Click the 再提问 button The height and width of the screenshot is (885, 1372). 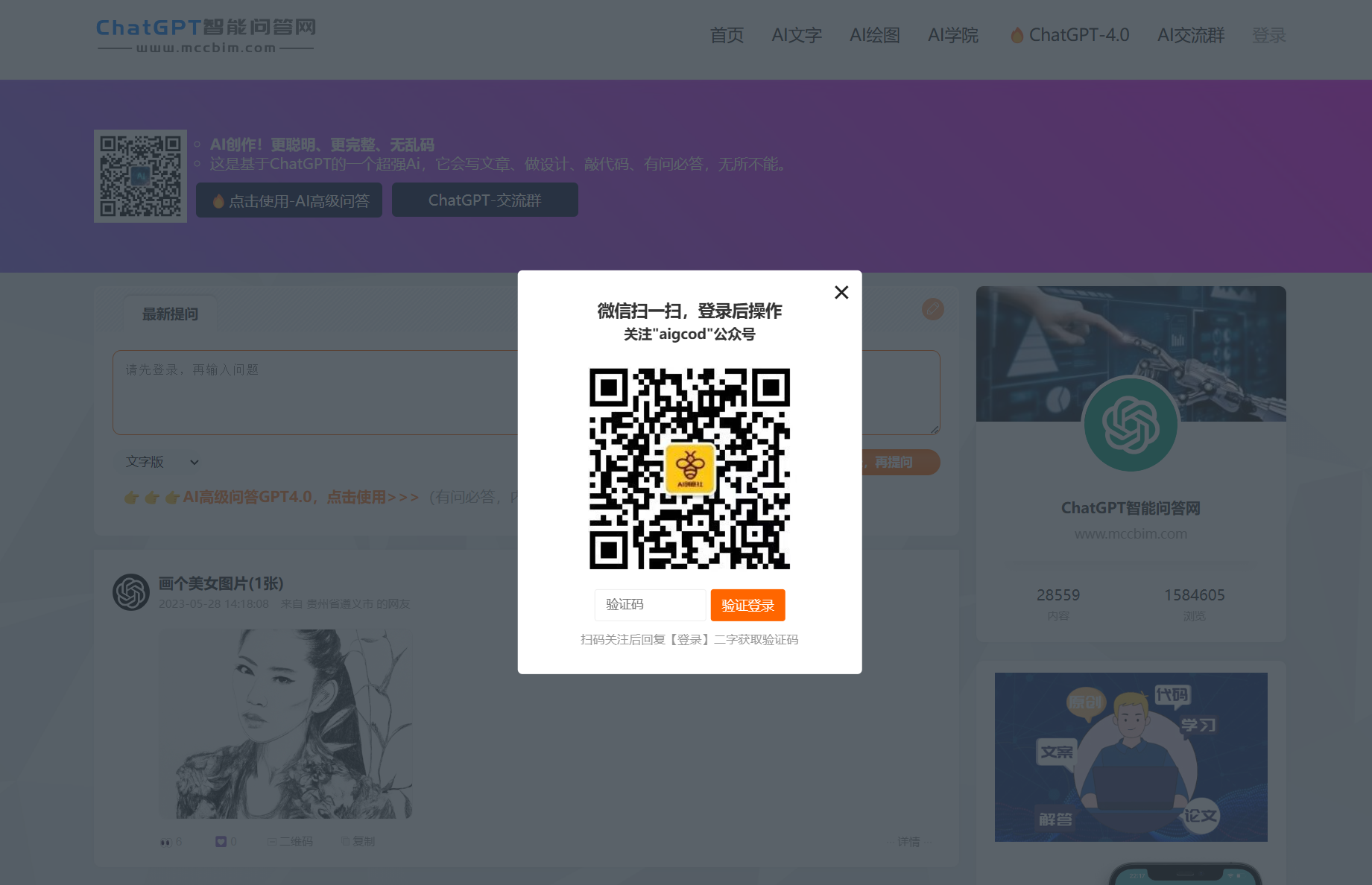pos(900,462)
